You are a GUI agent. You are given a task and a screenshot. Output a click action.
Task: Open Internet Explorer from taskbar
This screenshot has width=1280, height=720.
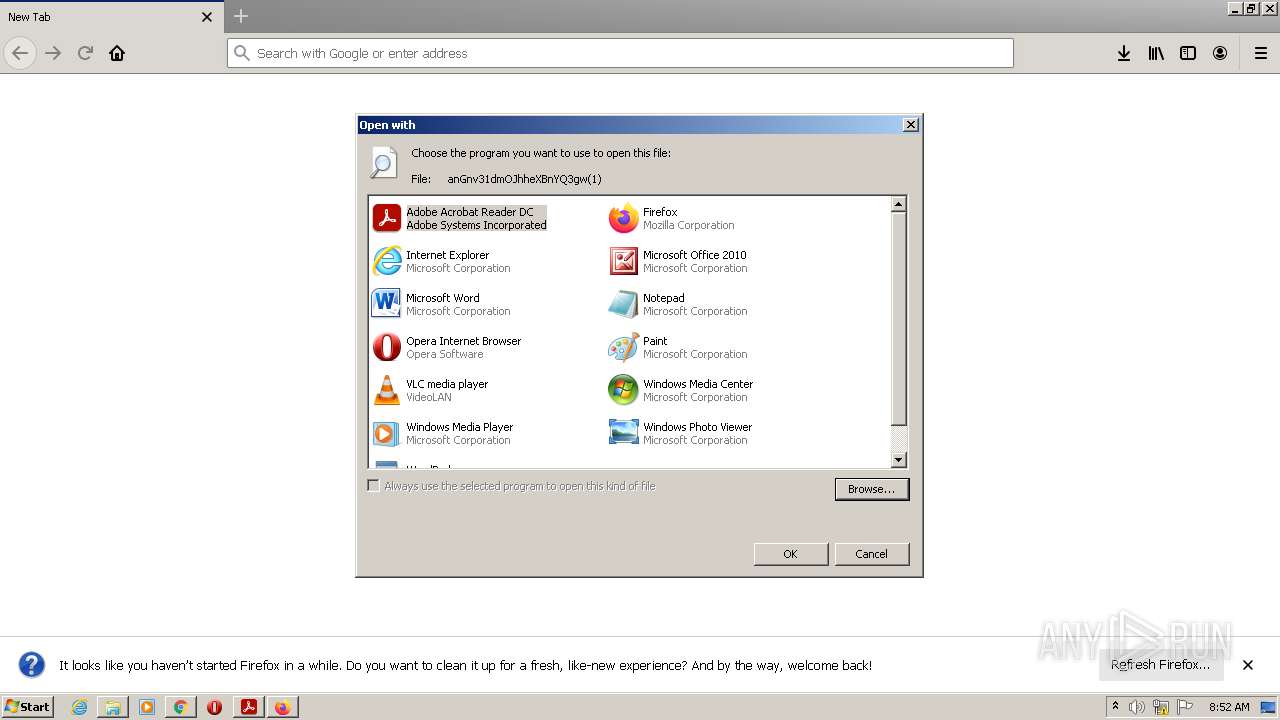[x=79, y=707]
